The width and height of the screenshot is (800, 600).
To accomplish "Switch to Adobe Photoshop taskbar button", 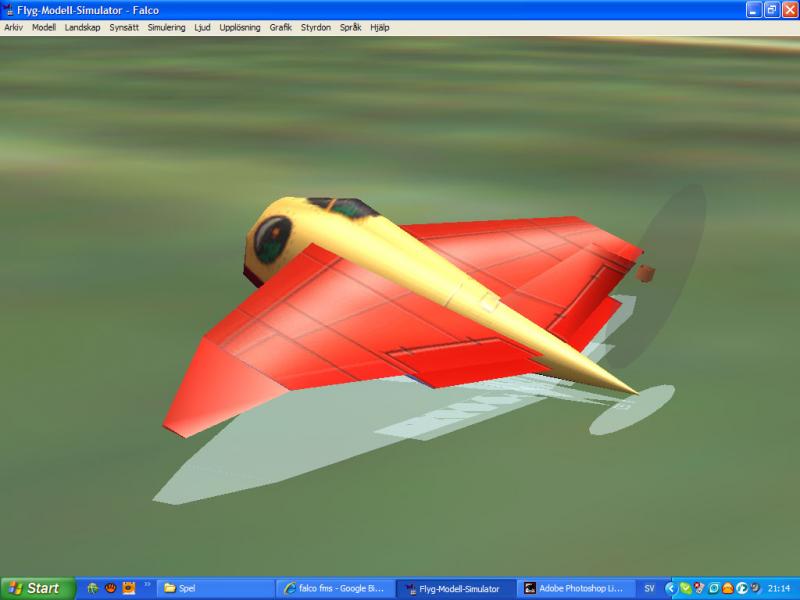I will (578, 589).
